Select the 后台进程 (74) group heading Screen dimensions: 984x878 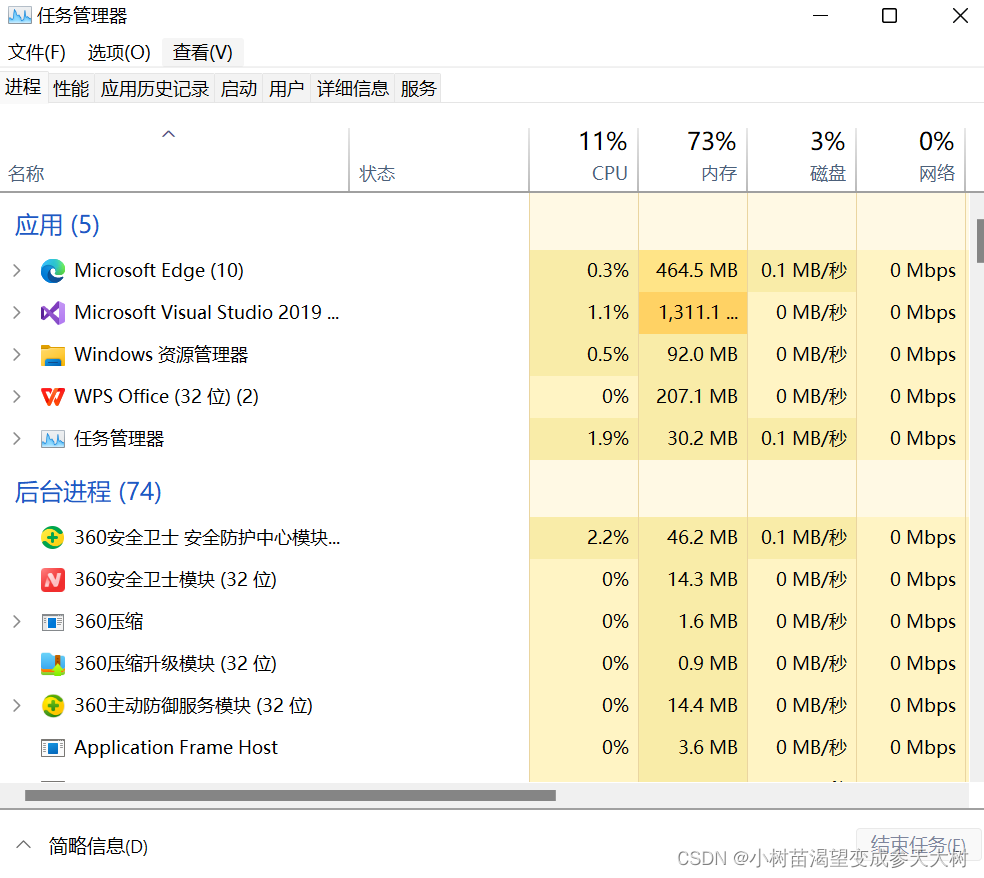pos(88,491)
